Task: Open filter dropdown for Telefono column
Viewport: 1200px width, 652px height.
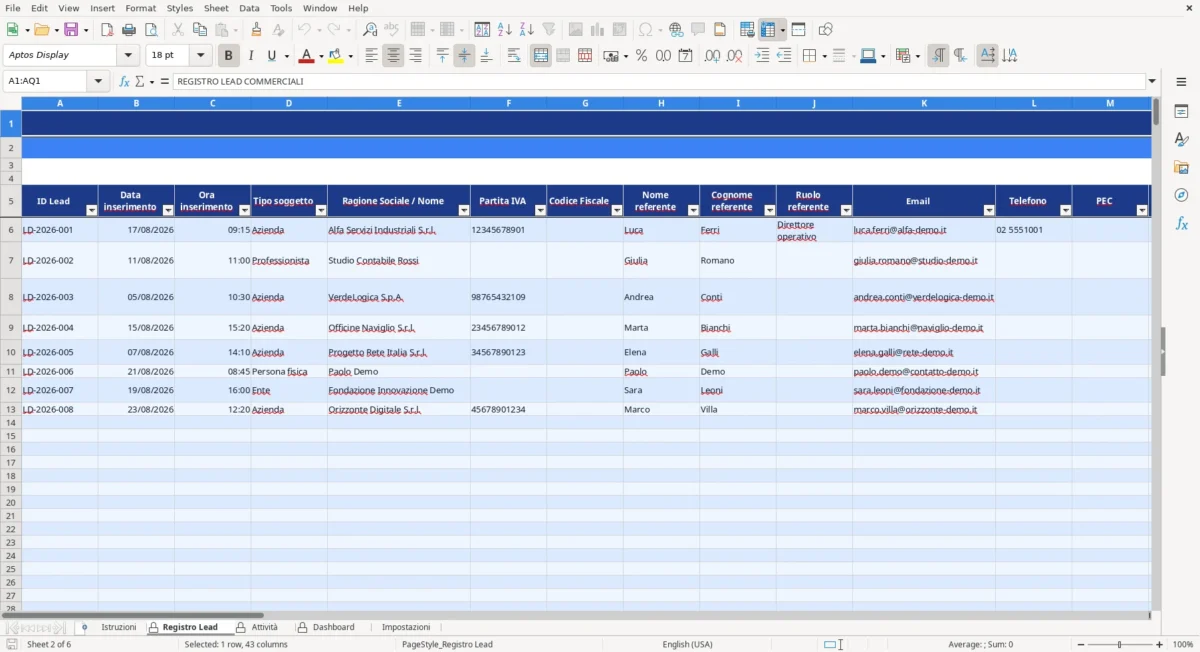Action: pyautogui.click(x=1065, y=210)
